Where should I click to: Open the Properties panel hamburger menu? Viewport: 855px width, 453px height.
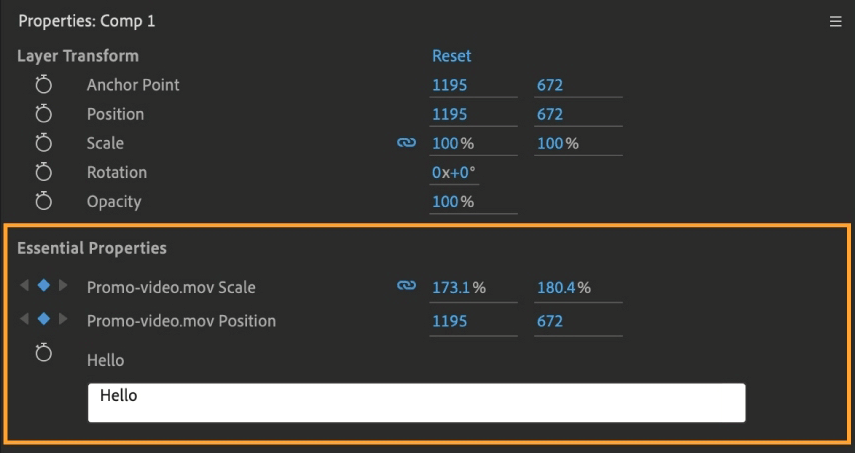pos(836,21)
